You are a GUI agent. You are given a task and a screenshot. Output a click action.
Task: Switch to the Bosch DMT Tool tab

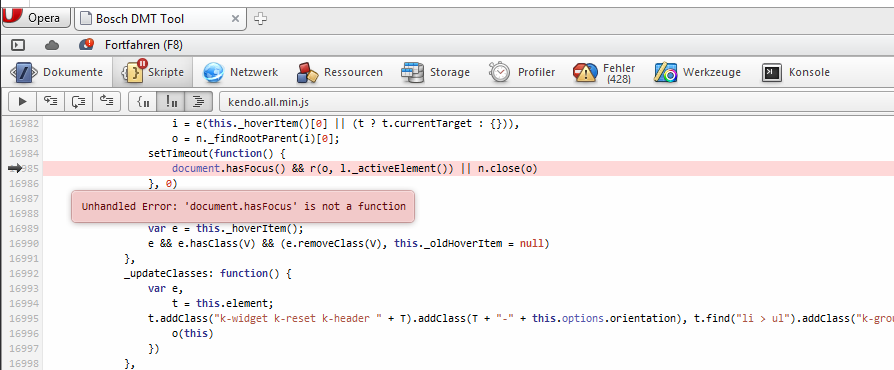153,19
